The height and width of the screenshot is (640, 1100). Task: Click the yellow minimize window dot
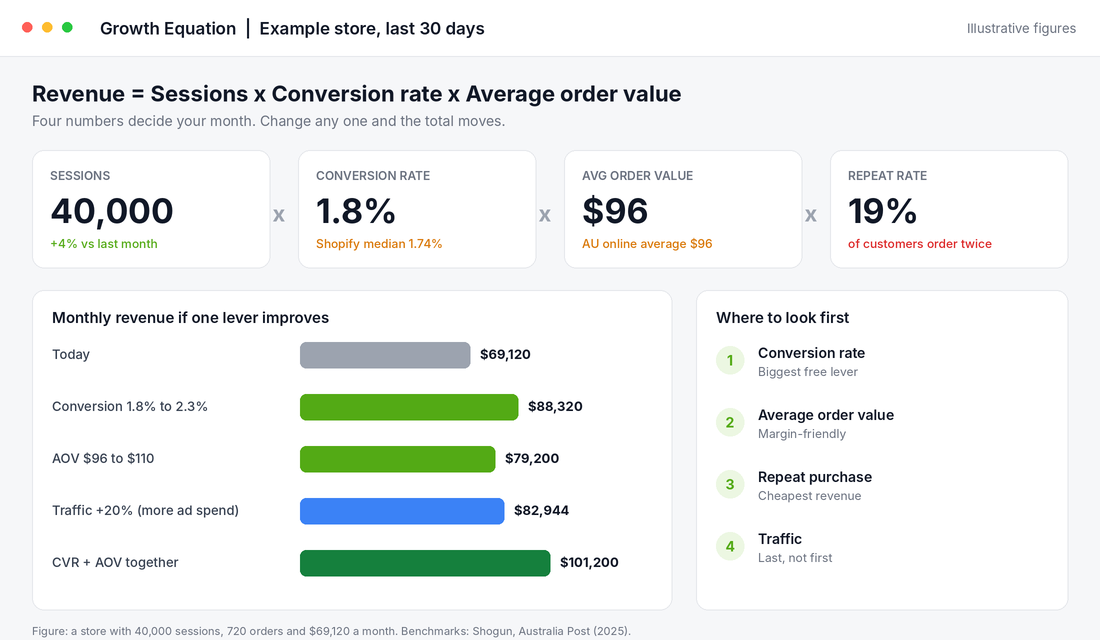47,27
